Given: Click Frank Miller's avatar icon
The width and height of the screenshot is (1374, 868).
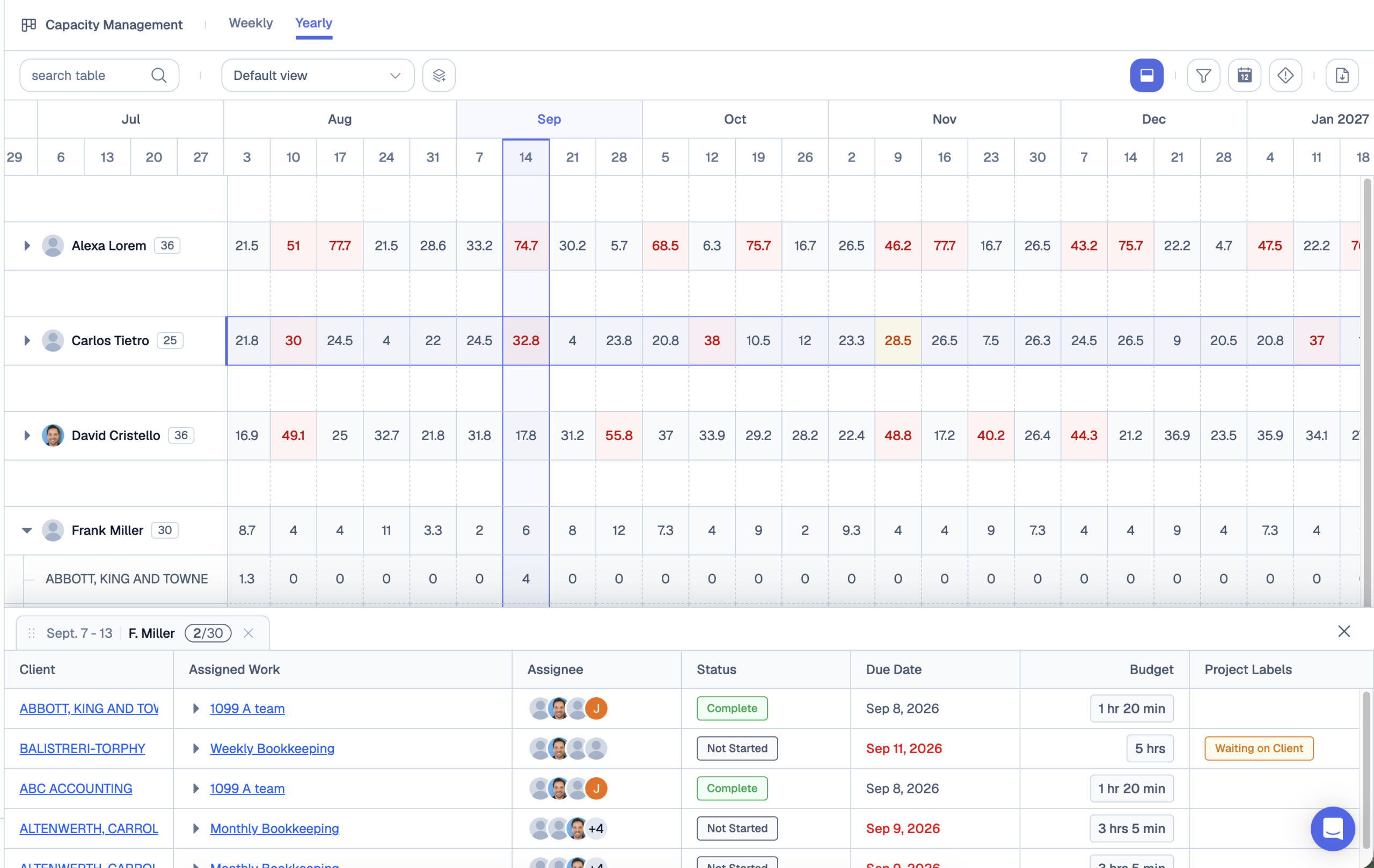Looking at the screenshot, I should tap(53, 530).
